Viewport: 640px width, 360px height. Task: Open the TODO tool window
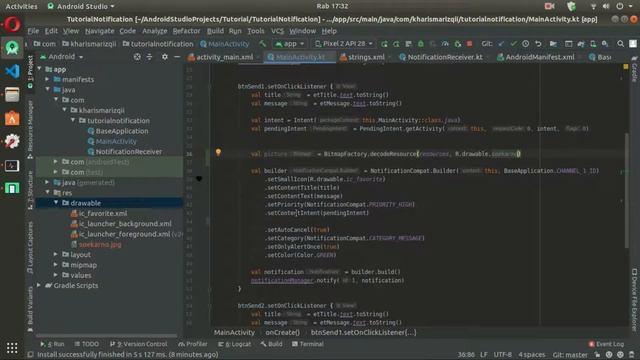coord(87,344)
